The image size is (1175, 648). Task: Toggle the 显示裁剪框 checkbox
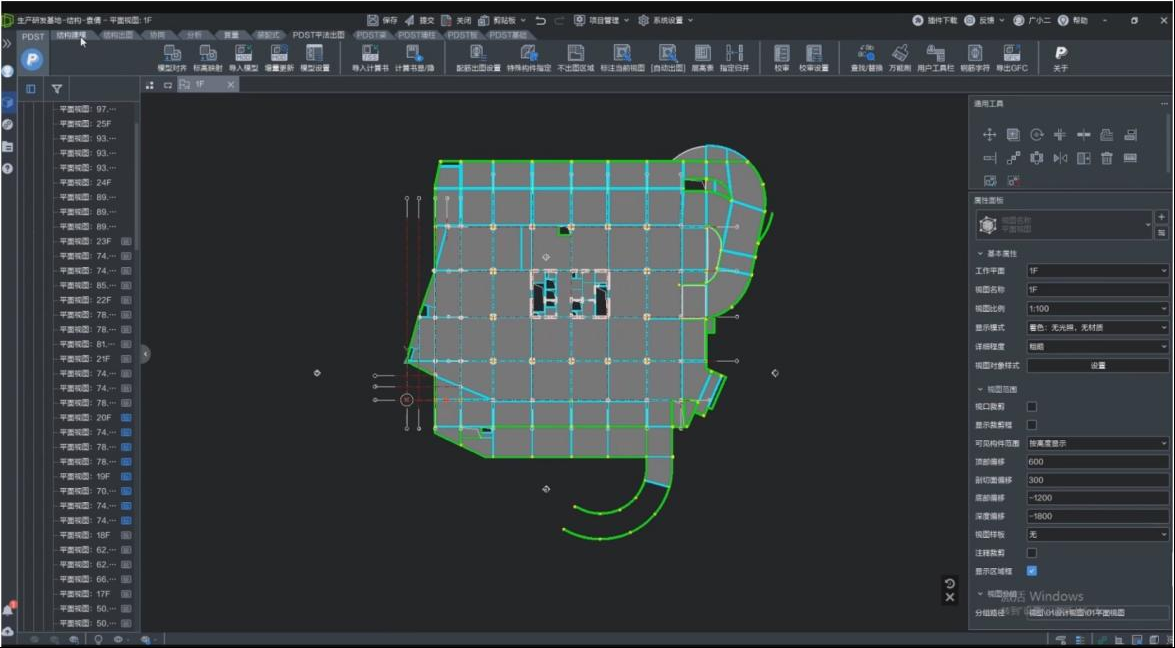point(1032,425)
